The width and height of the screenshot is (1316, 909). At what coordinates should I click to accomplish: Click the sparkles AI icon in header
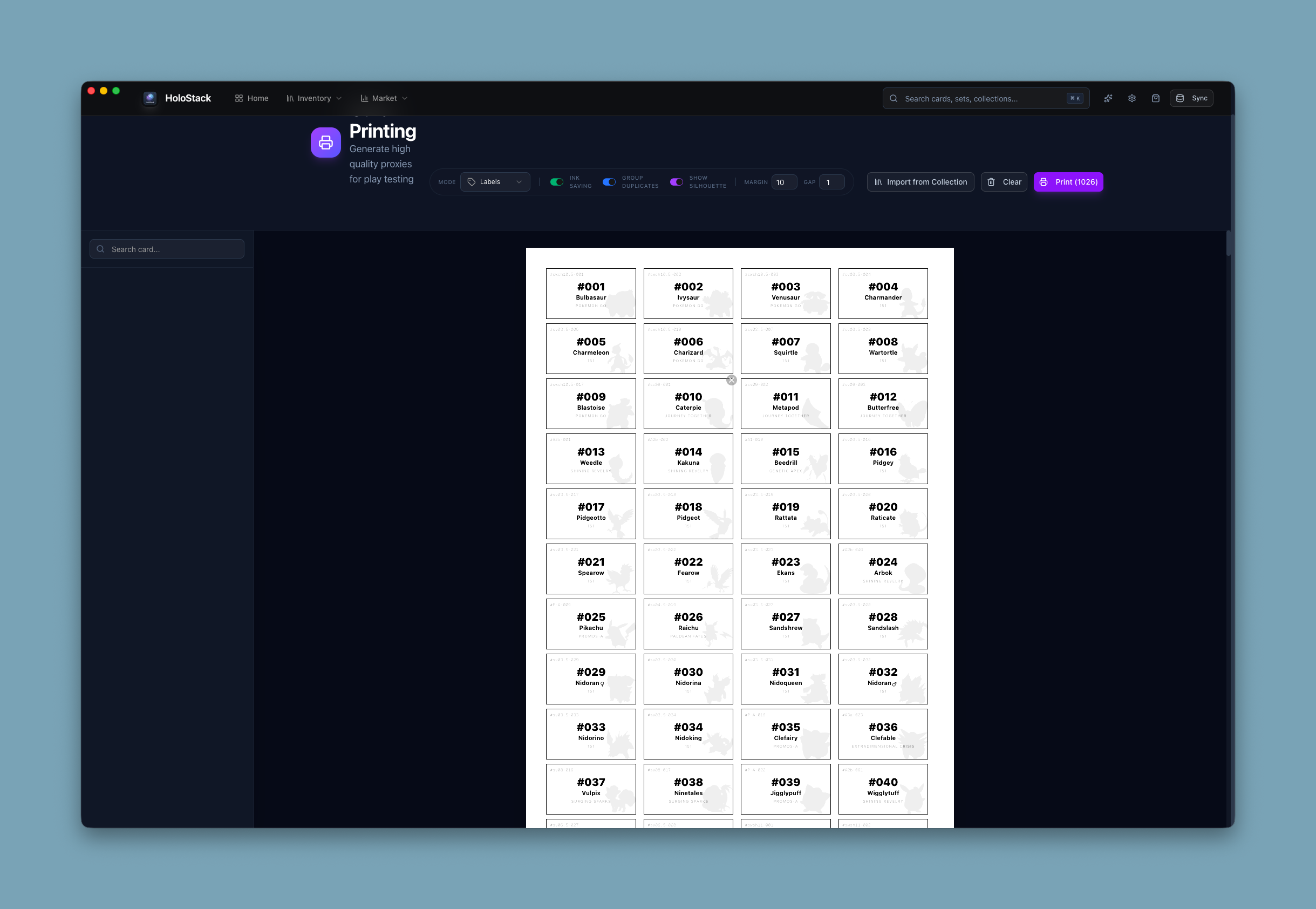[x=1108, y=99]
